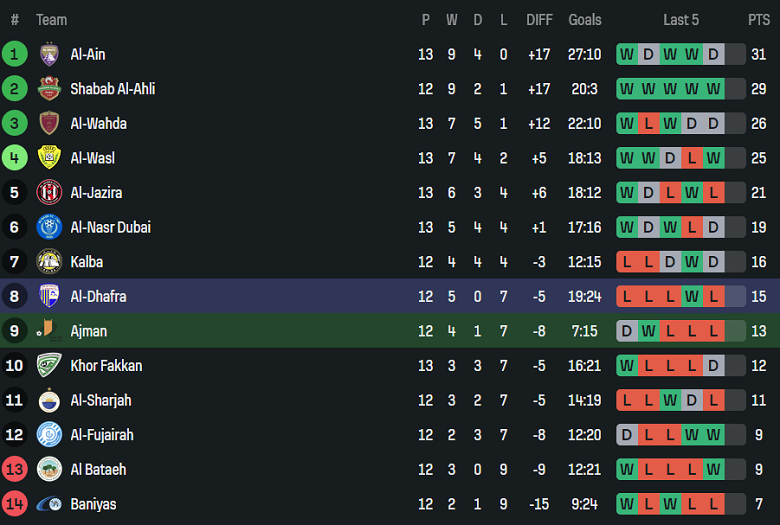780x525 pixels.
Task: Click the Al-Jazira club crest
Action: click(x=49, y=192)
